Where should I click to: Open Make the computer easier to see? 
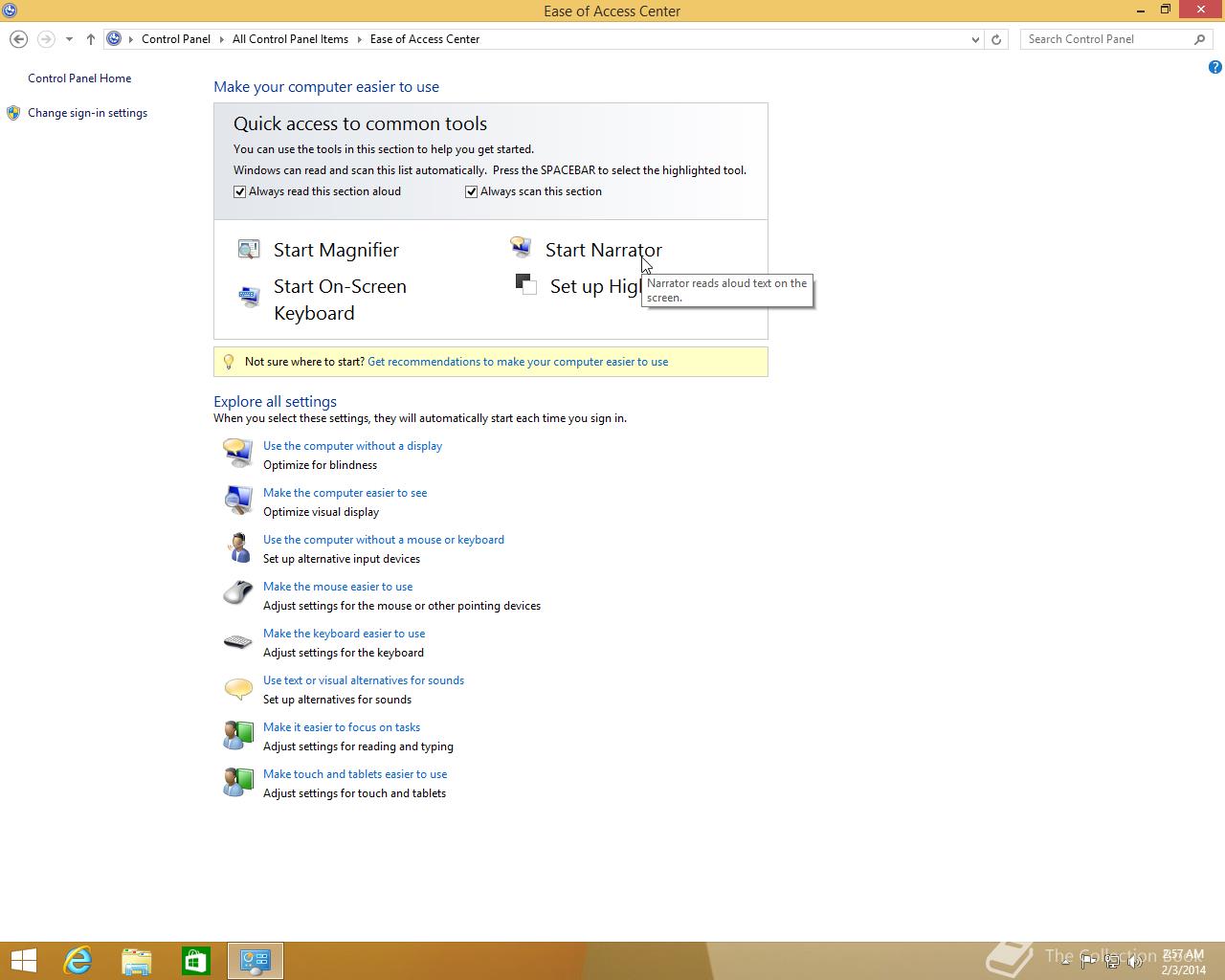tap(345, 493)
